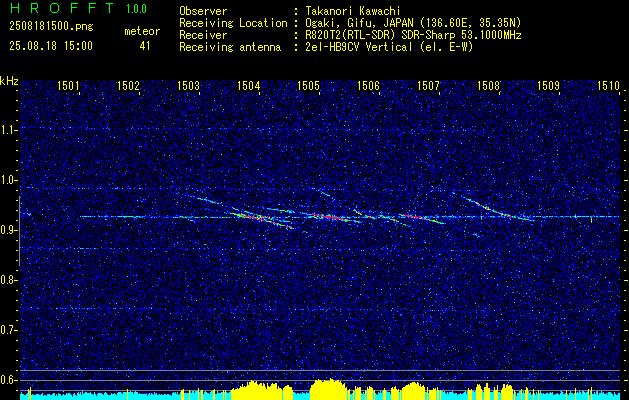Click the 0.6 frequency axis label
The image size is (629, 400).
tap(9, 380)
